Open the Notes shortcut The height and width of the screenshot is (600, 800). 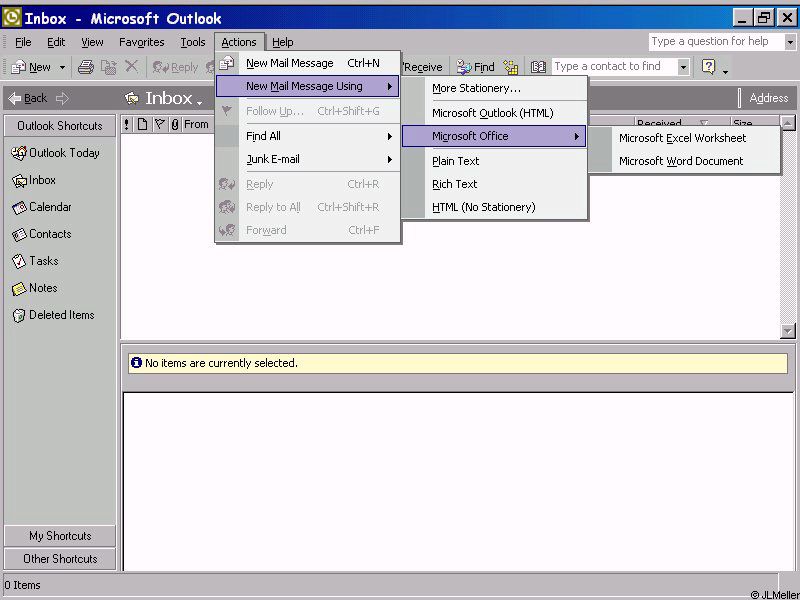[34, 288]
